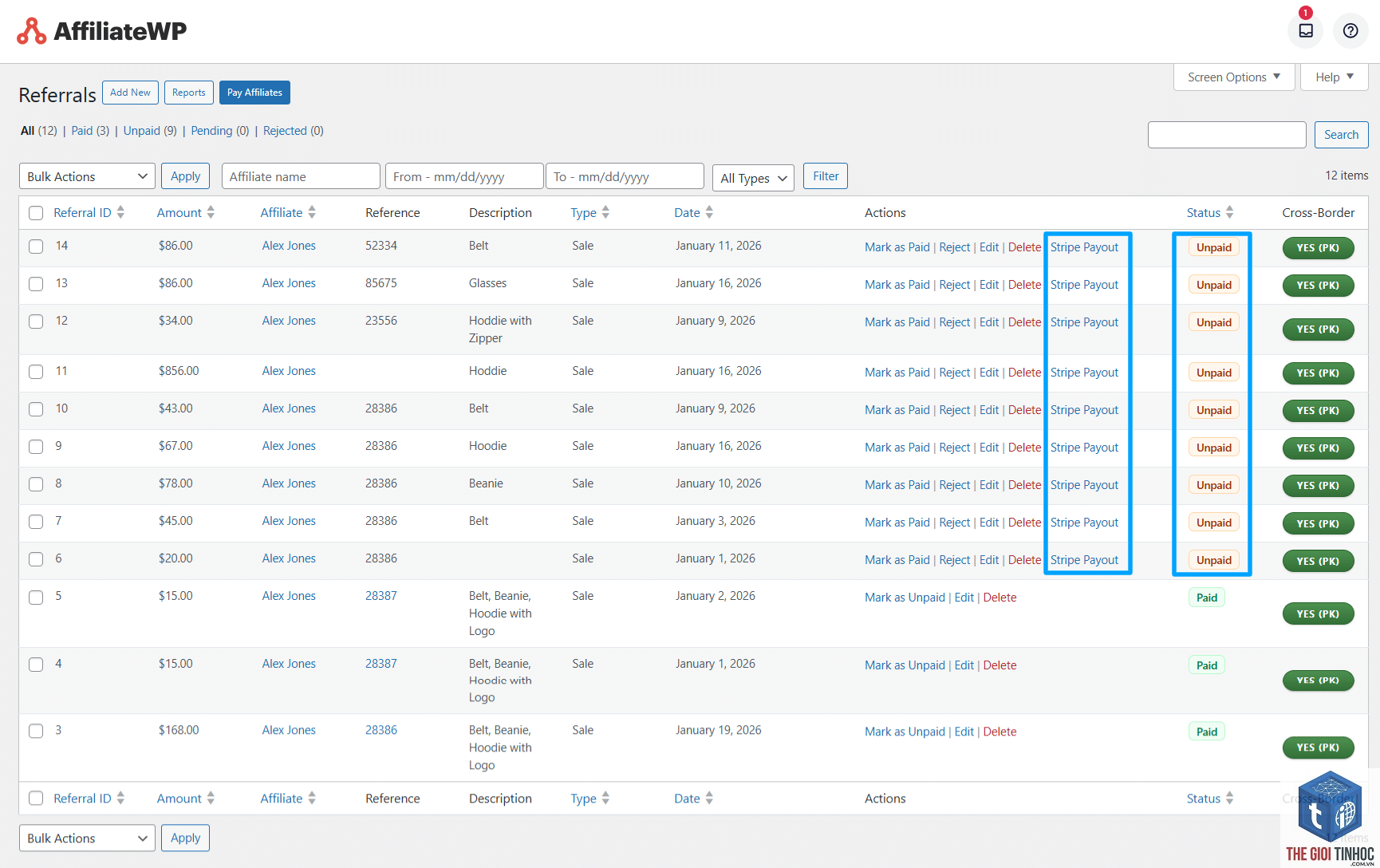Open the top Bulk Actions dropdown
This screenshot has height=868, width=1380.
(x=87, y=176)
